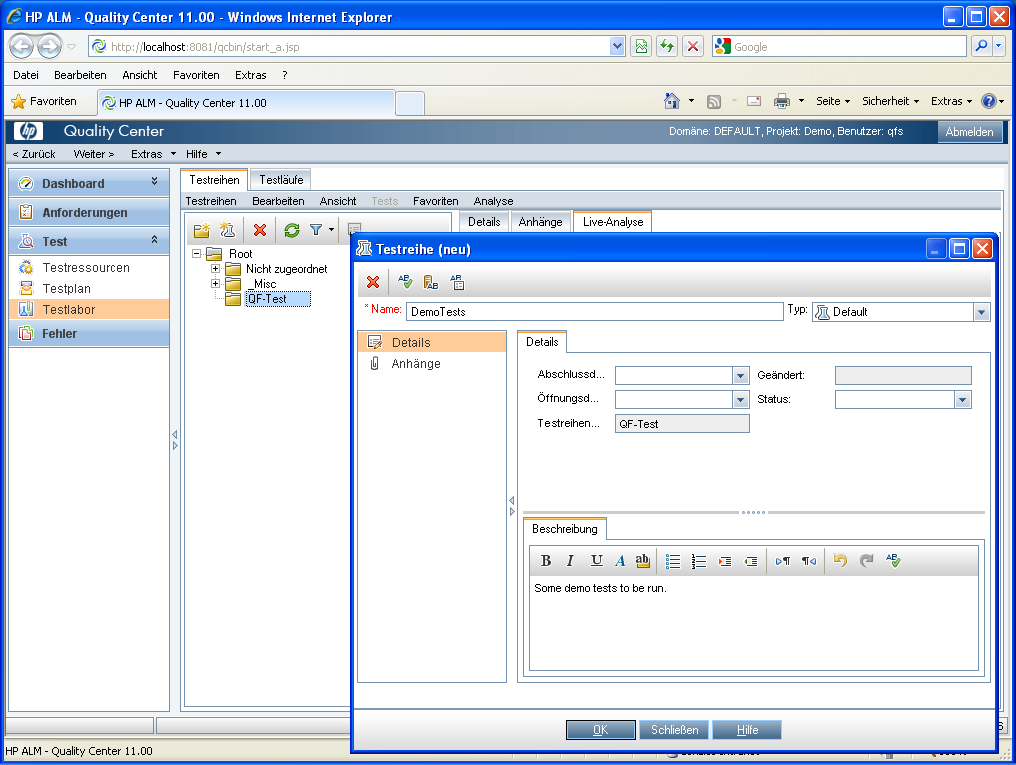Click the Abmelden button

(x=969, y=132)
